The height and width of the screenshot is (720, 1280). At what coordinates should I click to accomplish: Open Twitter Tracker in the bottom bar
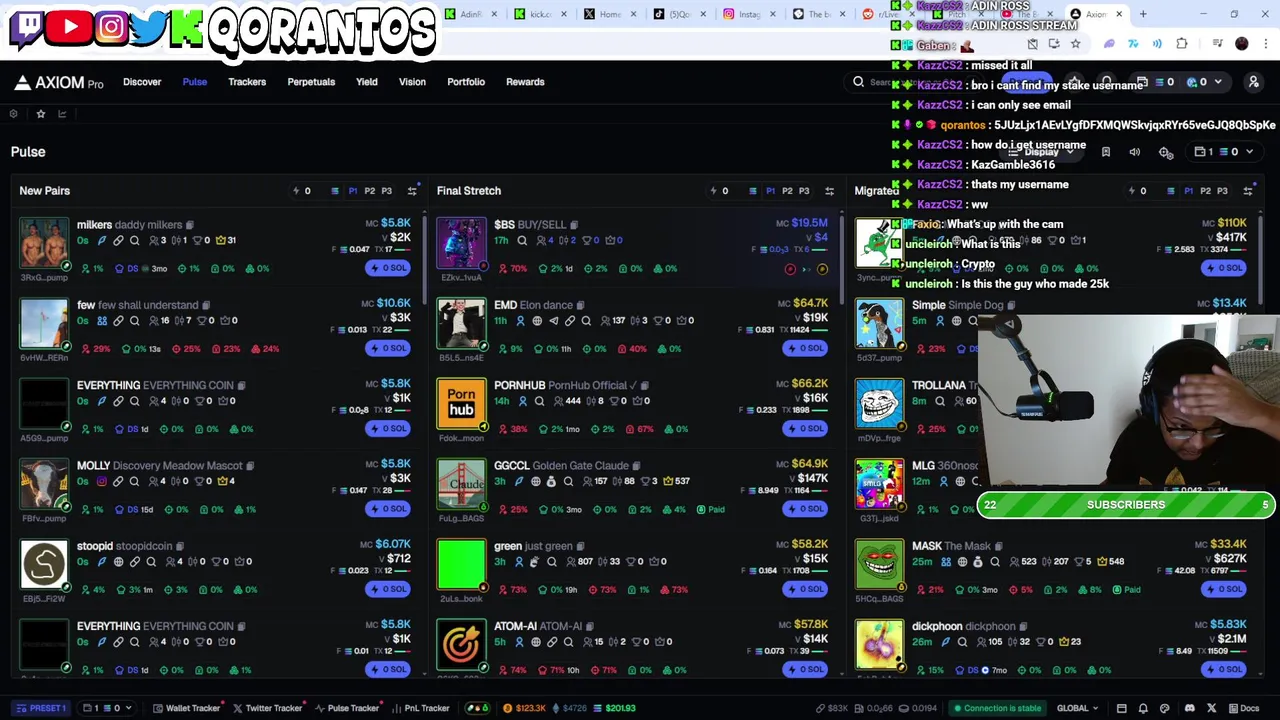pos(268,708)
